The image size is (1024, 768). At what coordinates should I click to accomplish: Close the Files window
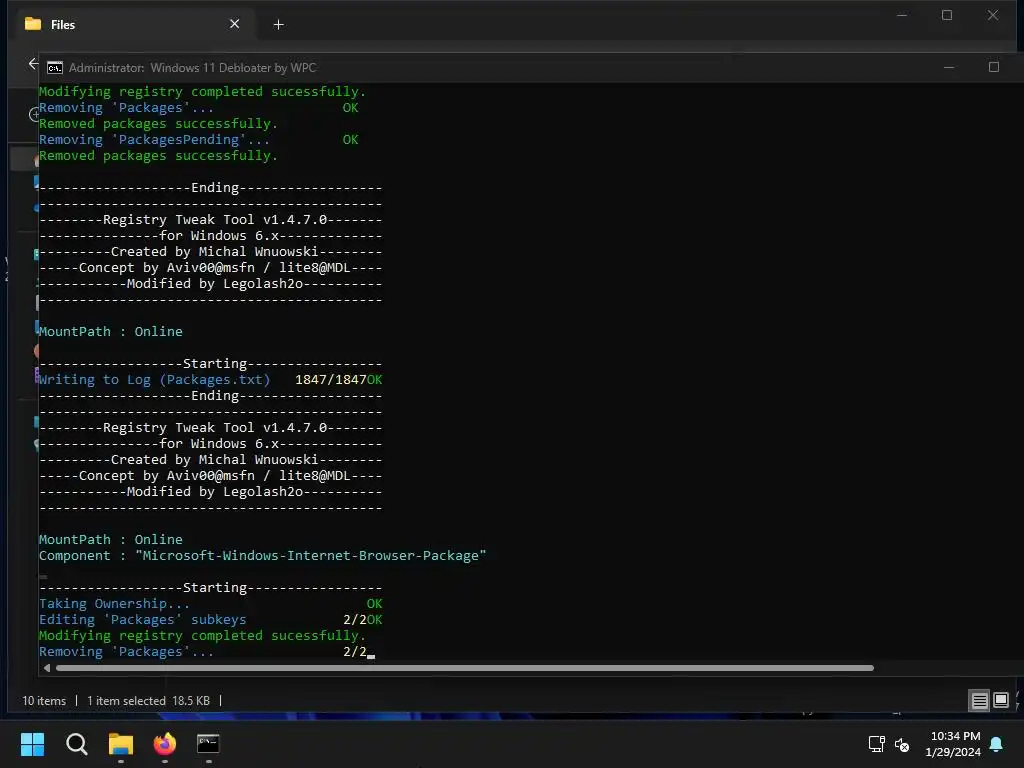993,15
